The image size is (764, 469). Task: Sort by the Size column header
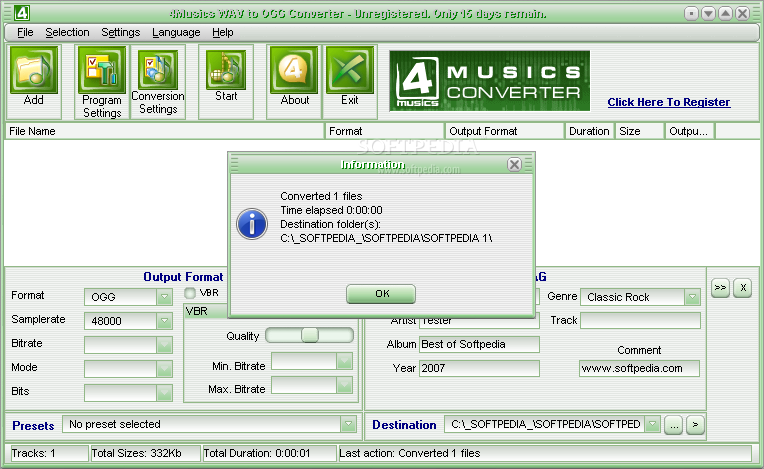pos(639,131)
